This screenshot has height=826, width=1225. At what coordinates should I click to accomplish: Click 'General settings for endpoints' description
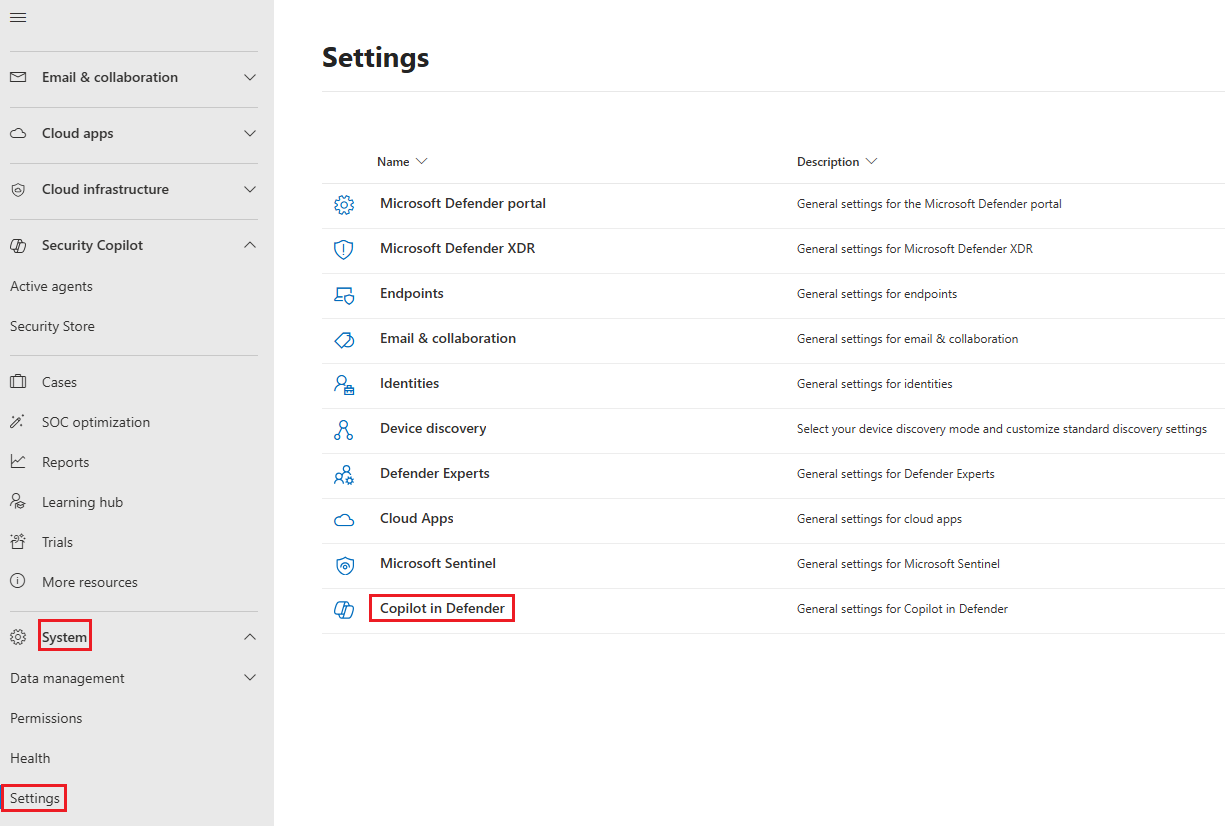click(877, 293)
